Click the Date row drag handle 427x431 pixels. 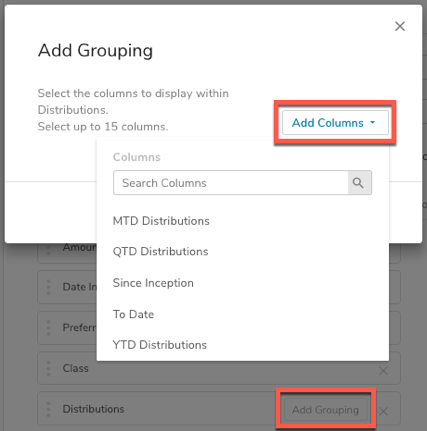click(x=48, y=287)
